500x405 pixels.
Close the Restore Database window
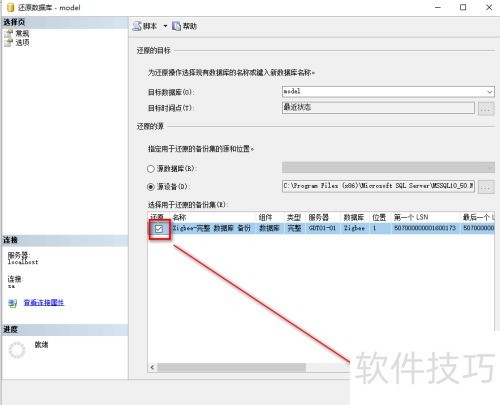pyautogui.click(x=489, y=7)
